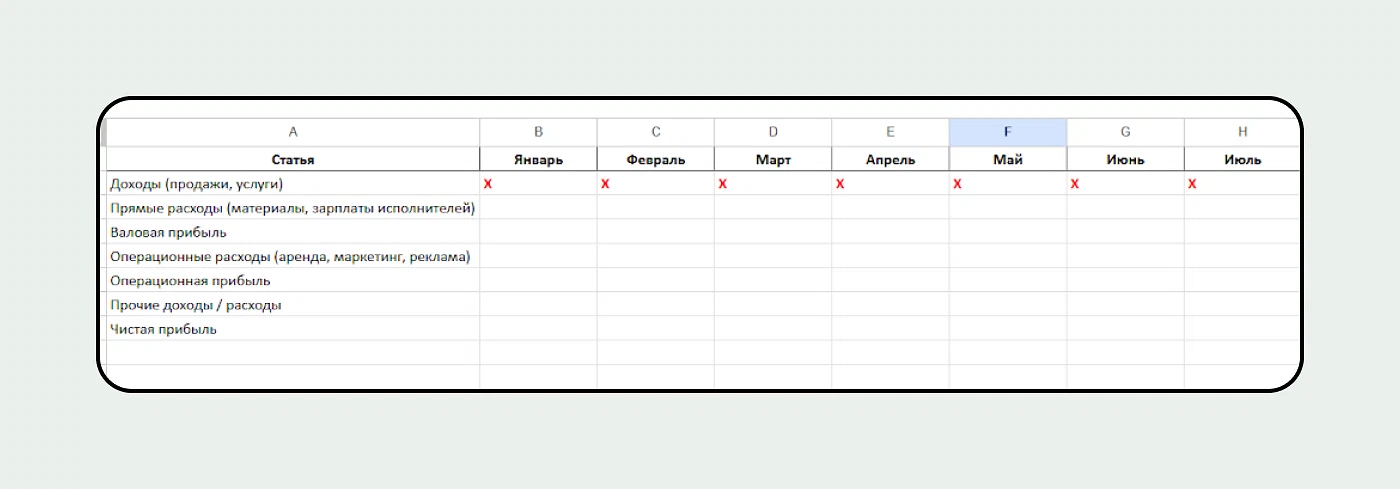The width and height of the screenshot is (1400, 489).
Task: Select column H header
Action: click(x=1242, y=132)
